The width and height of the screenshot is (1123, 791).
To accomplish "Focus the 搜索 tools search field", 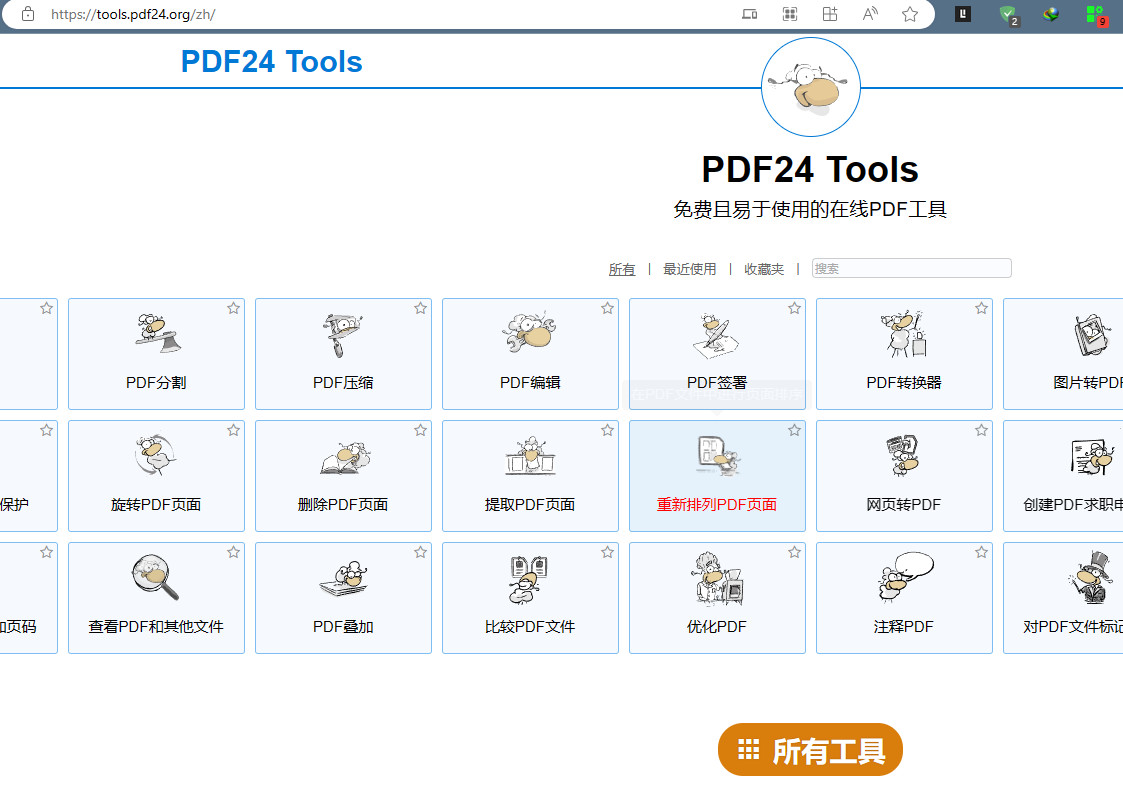I will pos(911,268).
